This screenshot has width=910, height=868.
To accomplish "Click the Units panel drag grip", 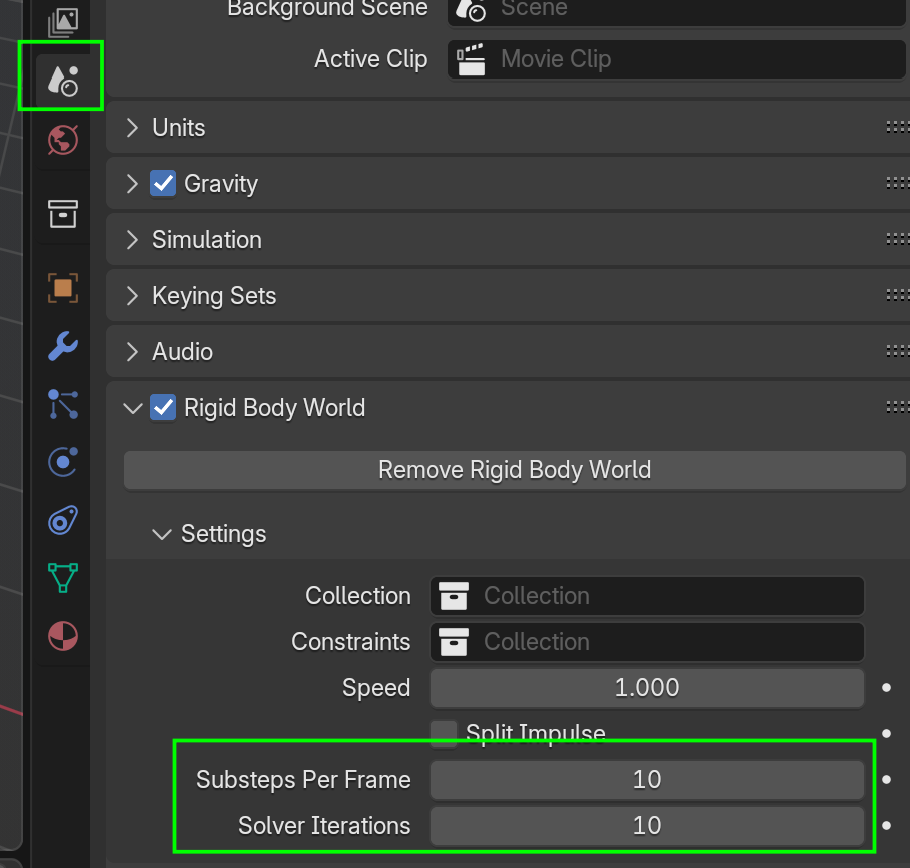I will point(898,127).
